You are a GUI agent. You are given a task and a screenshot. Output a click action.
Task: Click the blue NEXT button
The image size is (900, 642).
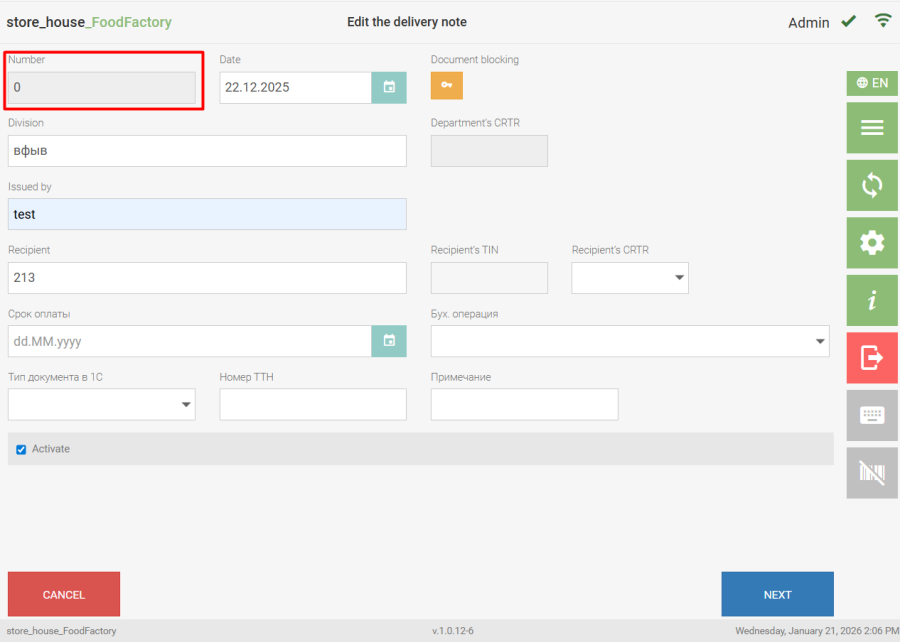[777, 595]
